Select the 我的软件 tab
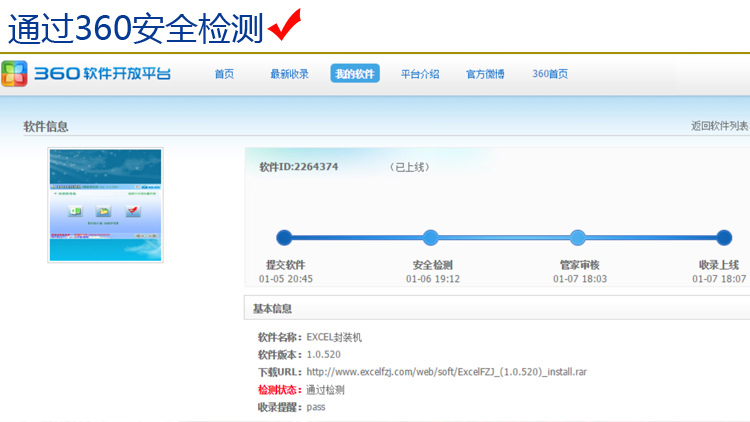This screenshot has width=750, height=422. click(x=355, y=73)
